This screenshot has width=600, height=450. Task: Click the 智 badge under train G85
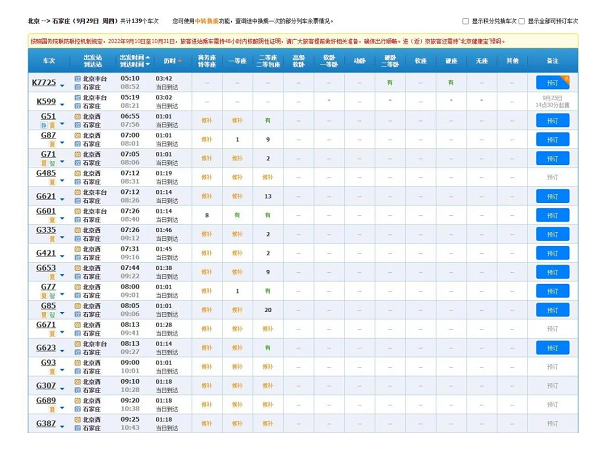pos(51,314)
